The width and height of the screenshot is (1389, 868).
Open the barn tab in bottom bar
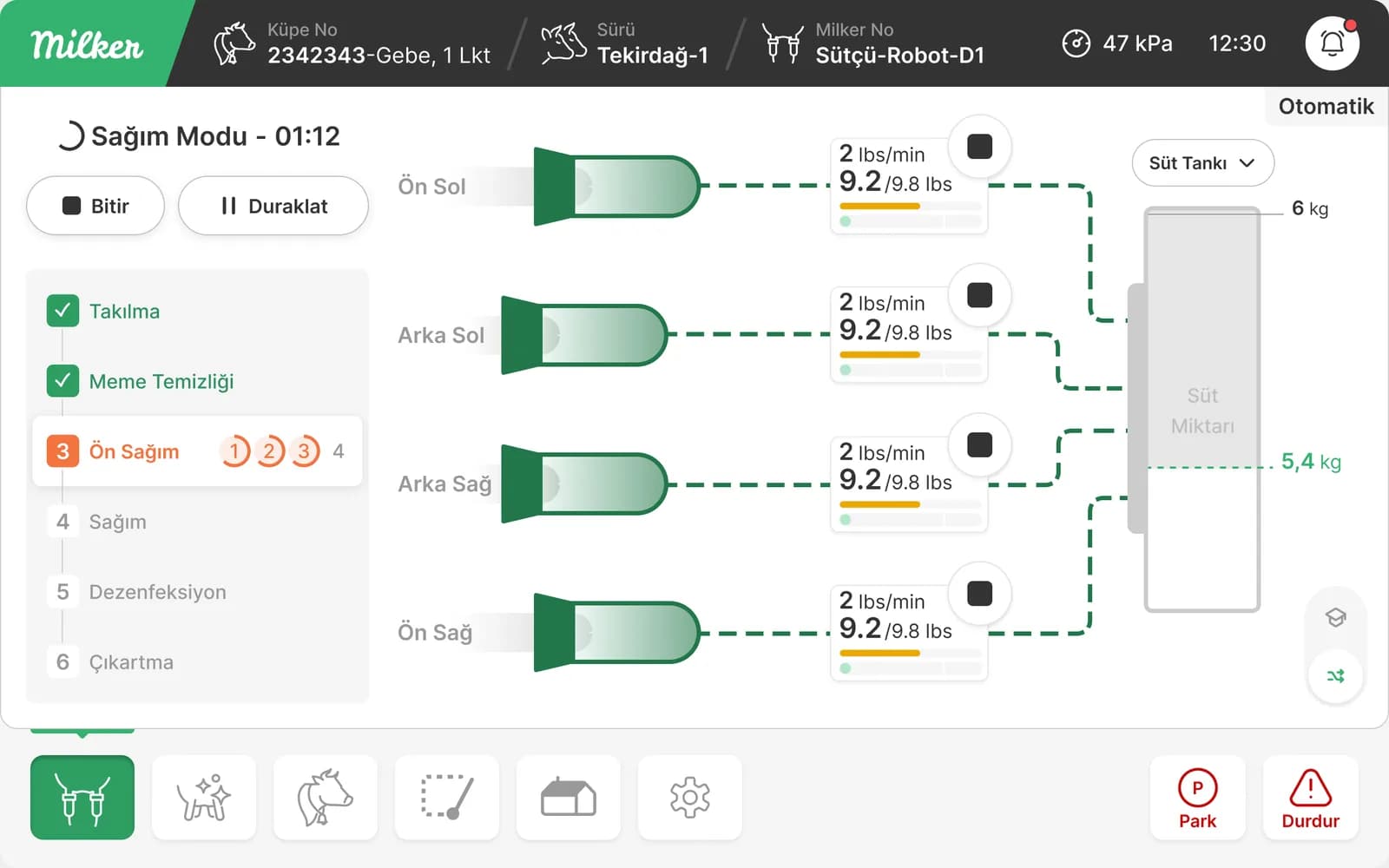pos(569,797)
